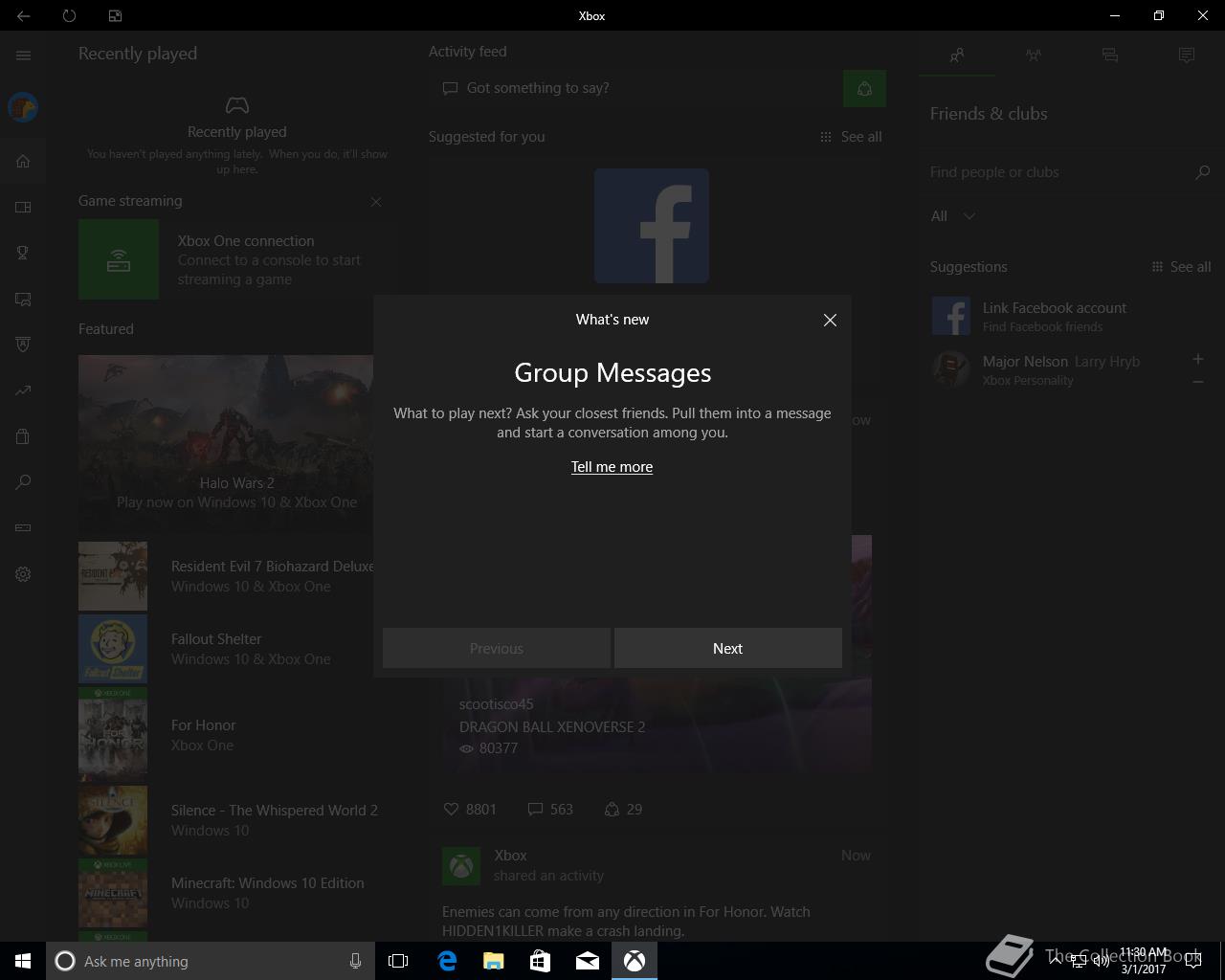Open Game DVR sidebar icon

tap(23, 299)
